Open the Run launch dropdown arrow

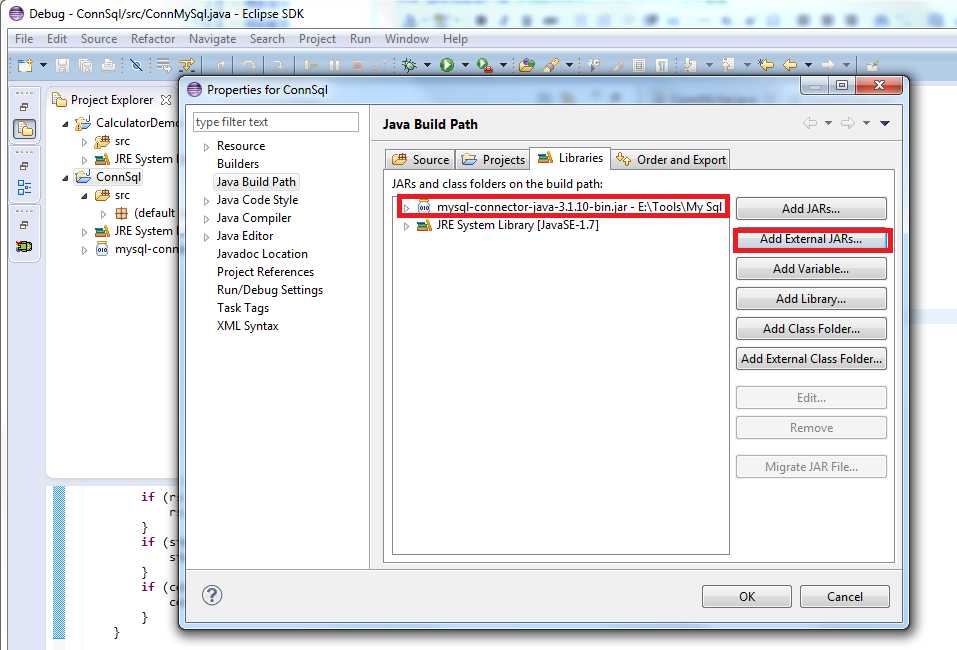(465, 65)
